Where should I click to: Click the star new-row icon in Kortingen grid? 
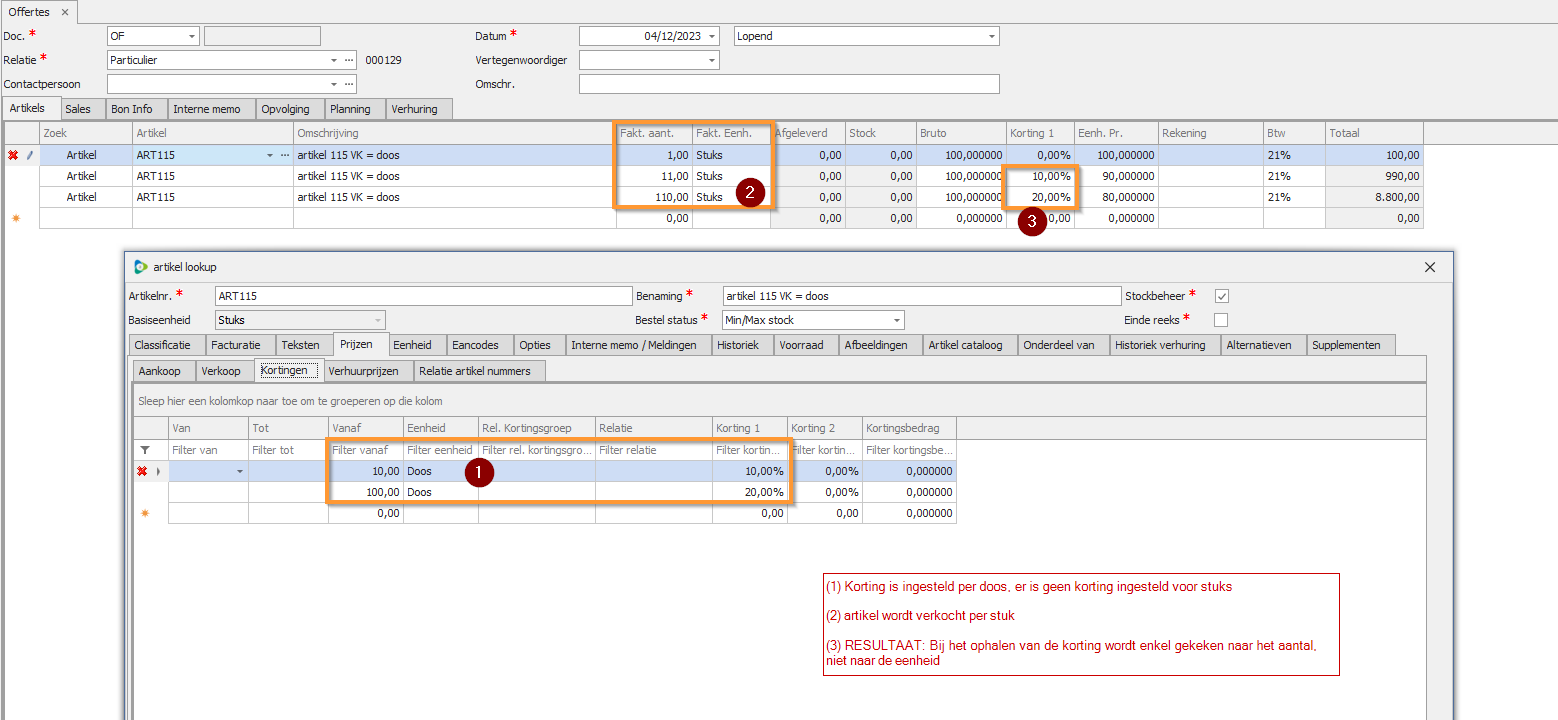coord(144,513)
